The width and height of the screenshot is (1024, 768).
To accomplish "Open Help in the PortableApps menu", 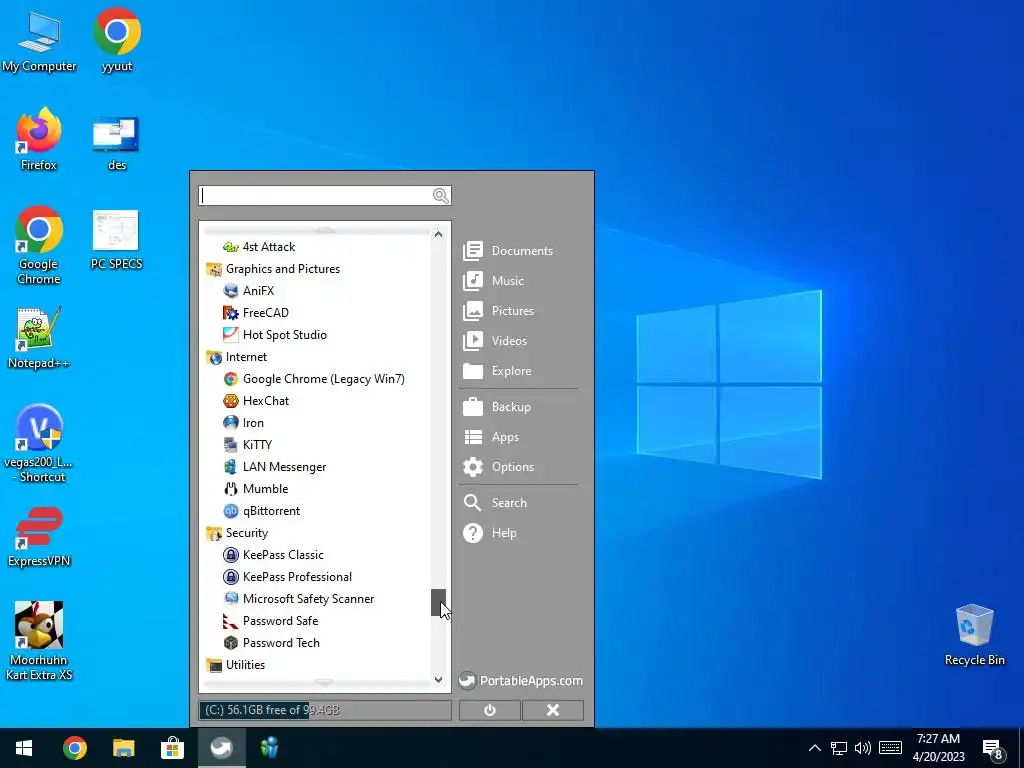I will 490,533.
